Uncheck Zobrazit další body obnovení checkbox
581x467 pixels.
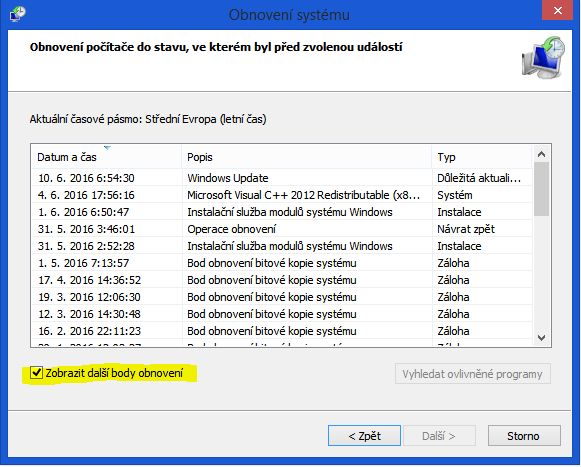click(x=36, y=373)
